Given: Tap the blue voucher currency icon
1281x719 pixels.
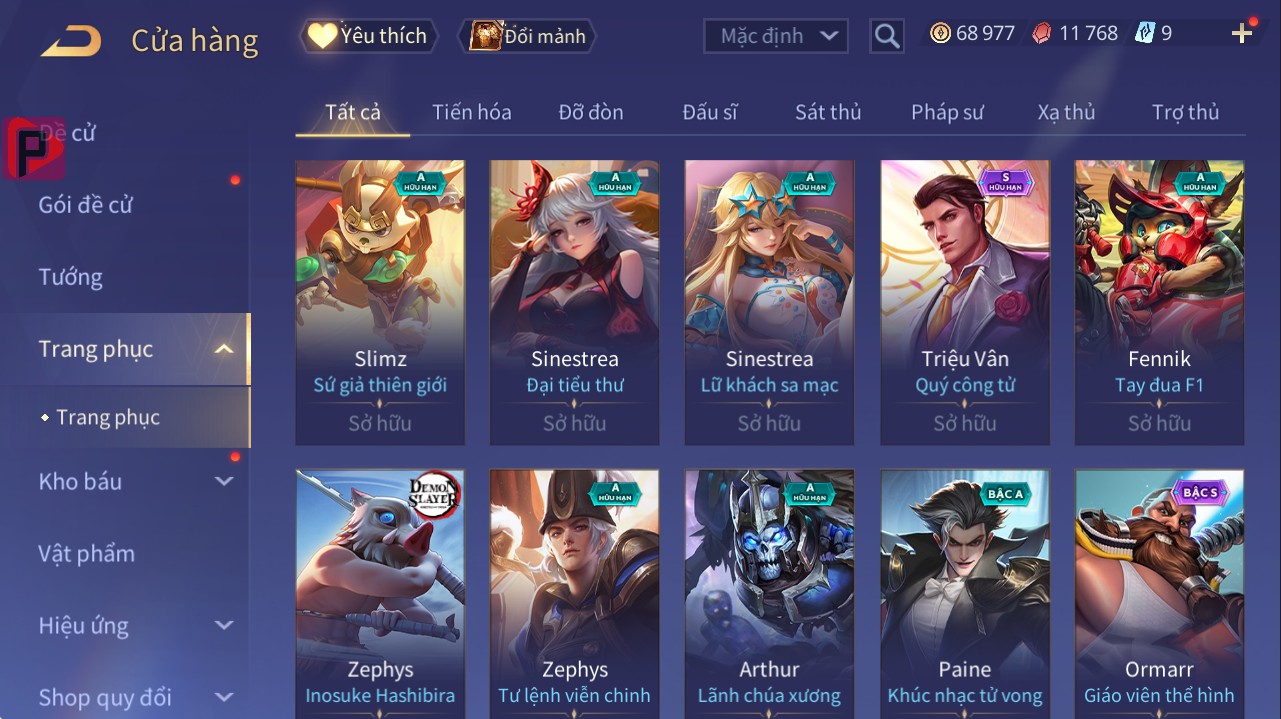Looking at the screenshot, I should pyautogui.click(x=1144, y=34).
